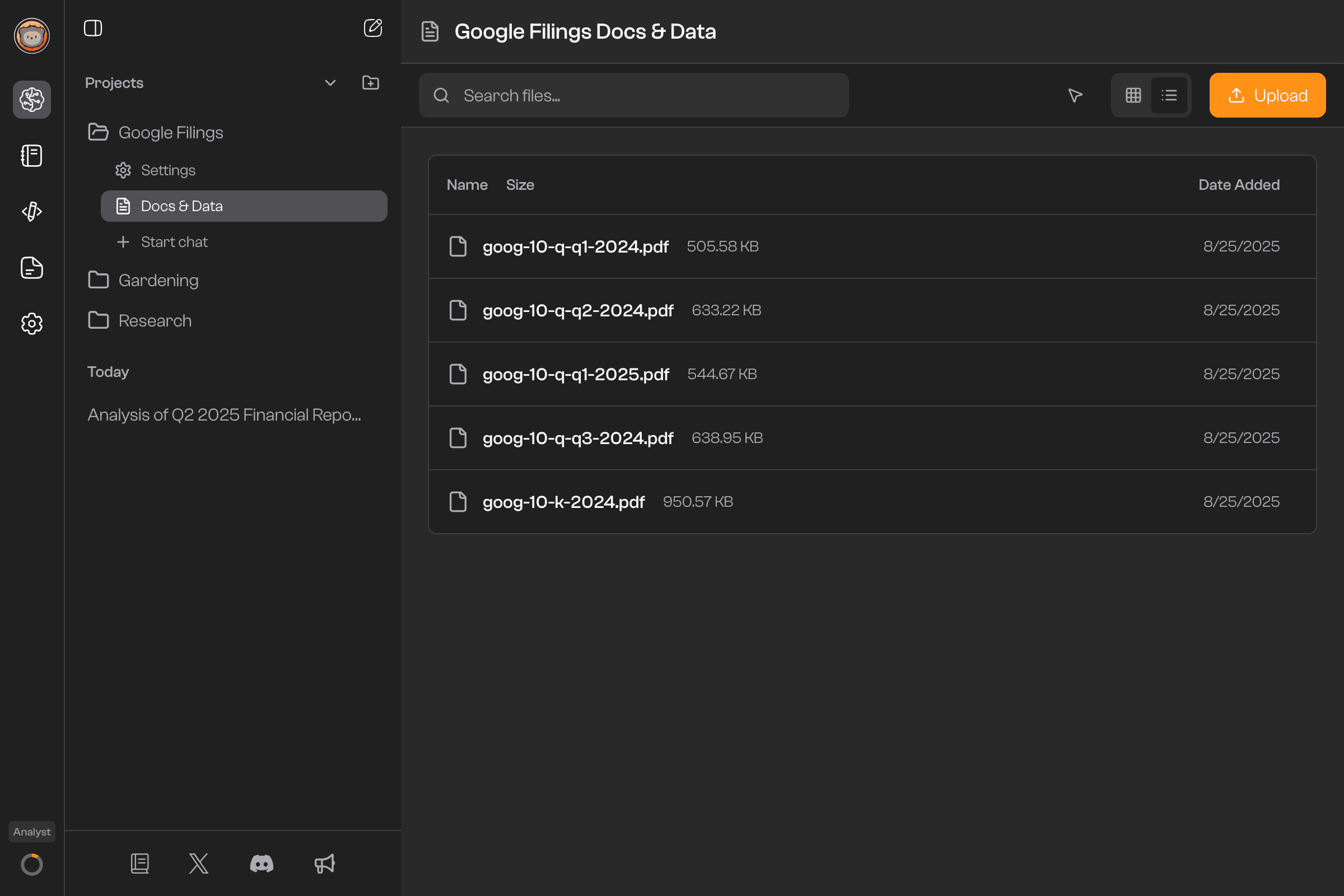The image size is (1344, 896).
Task: Create a new project folder icon
Action: point(371,83)
